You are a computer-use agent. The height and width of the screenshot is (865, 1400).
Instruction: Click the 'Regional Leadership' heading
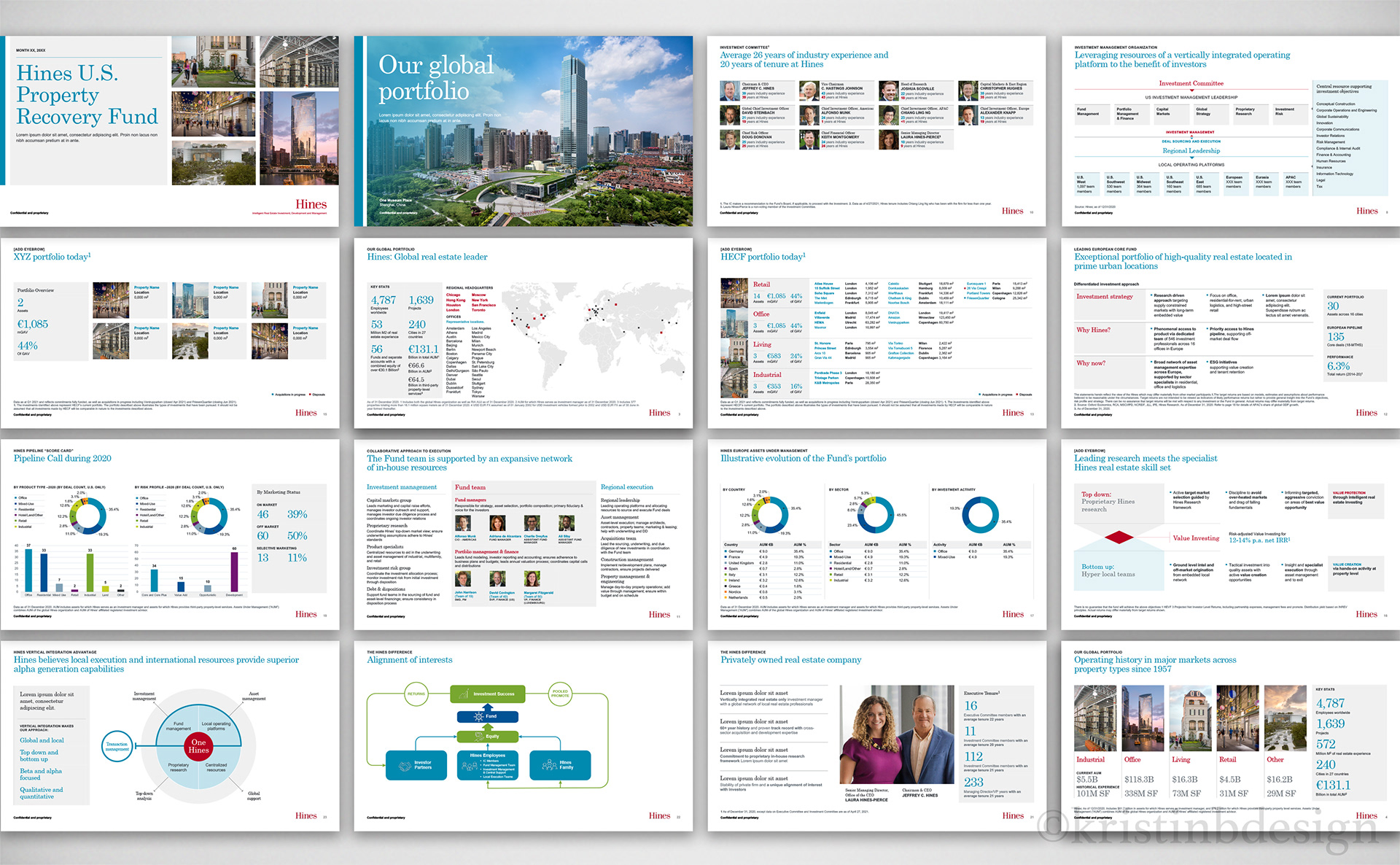pyautogui.click(x=1191, y=150)
